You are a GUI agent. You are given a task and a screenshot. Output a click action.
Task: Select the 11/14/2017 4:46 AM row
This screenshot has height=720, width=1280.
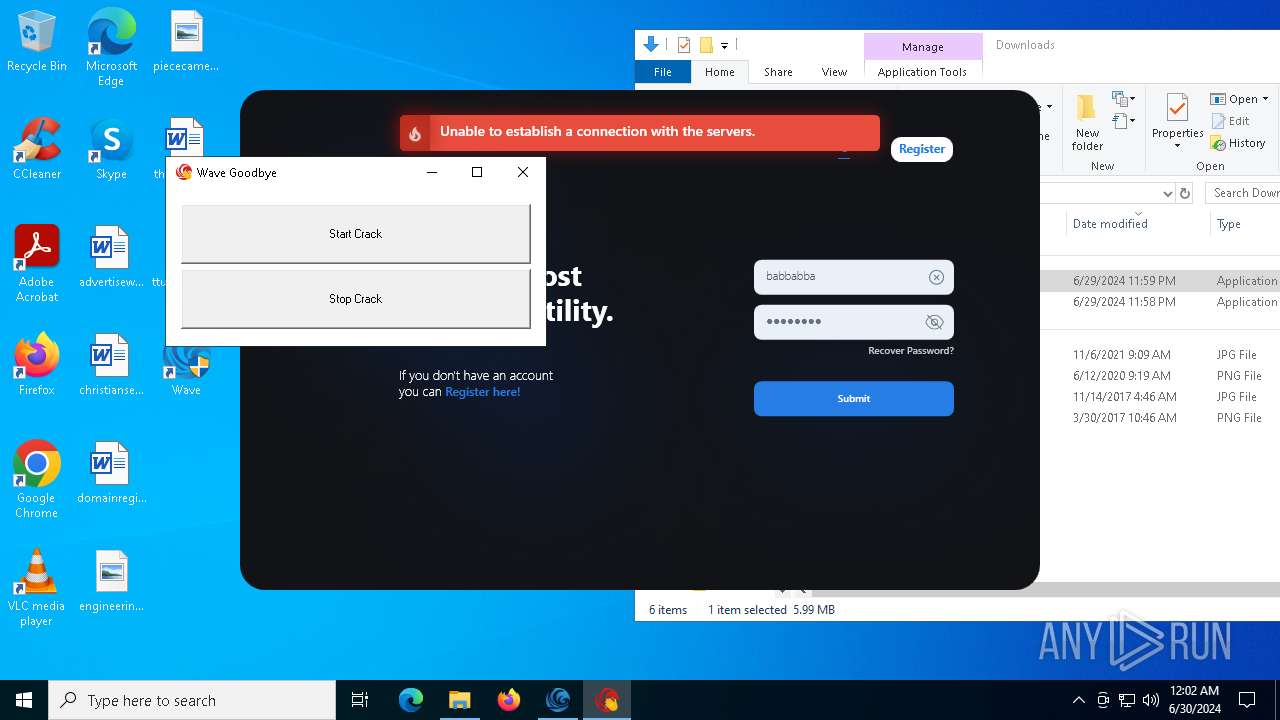coord(1160,397)
